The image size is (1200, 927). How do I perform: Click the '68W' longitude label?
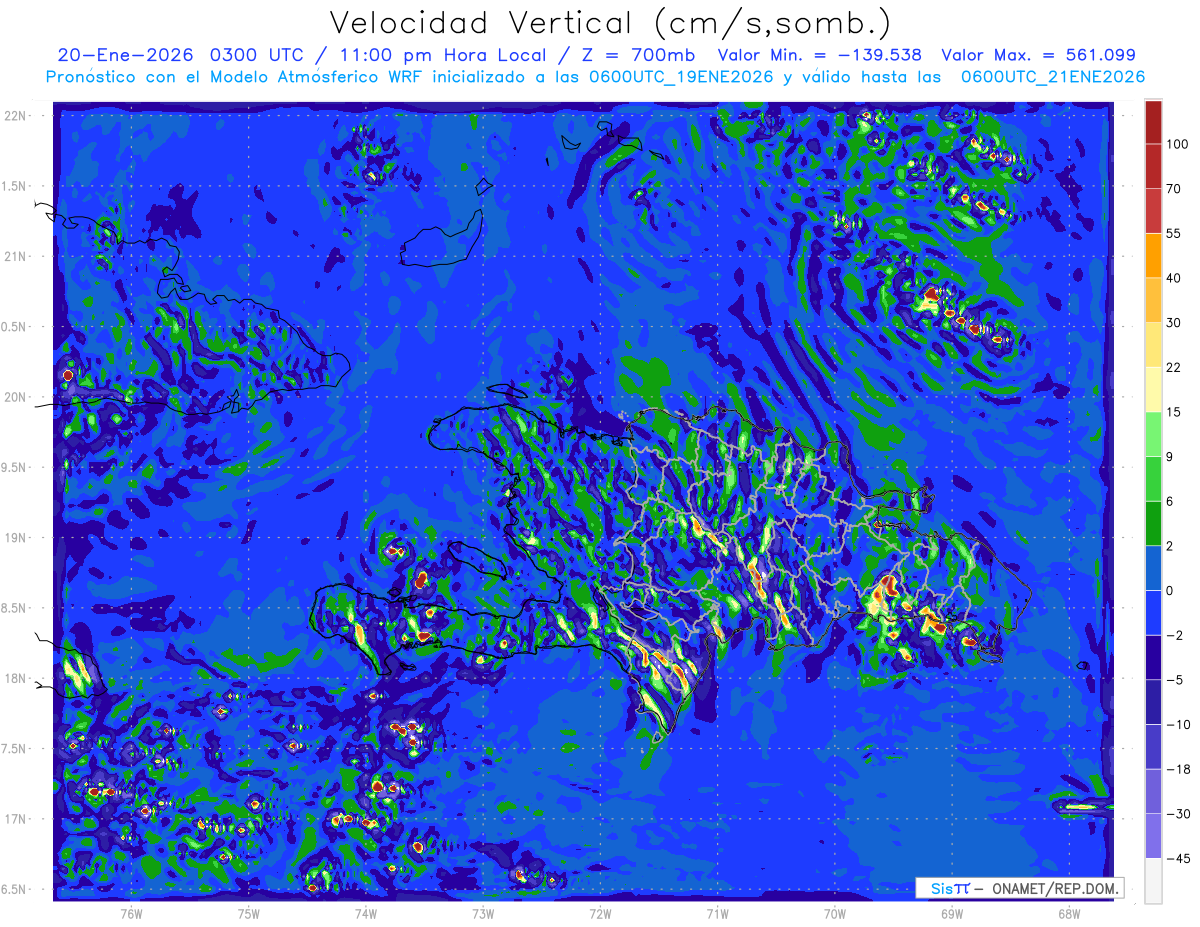click(1069, 913)
